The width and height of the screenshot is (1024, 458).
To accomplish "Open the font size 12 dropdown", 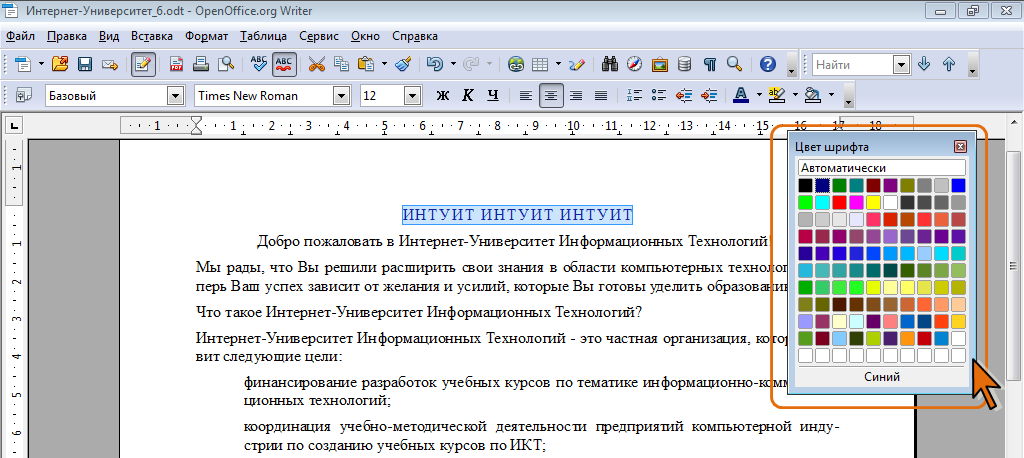I will pyautogui.click(x=412, y=96).
